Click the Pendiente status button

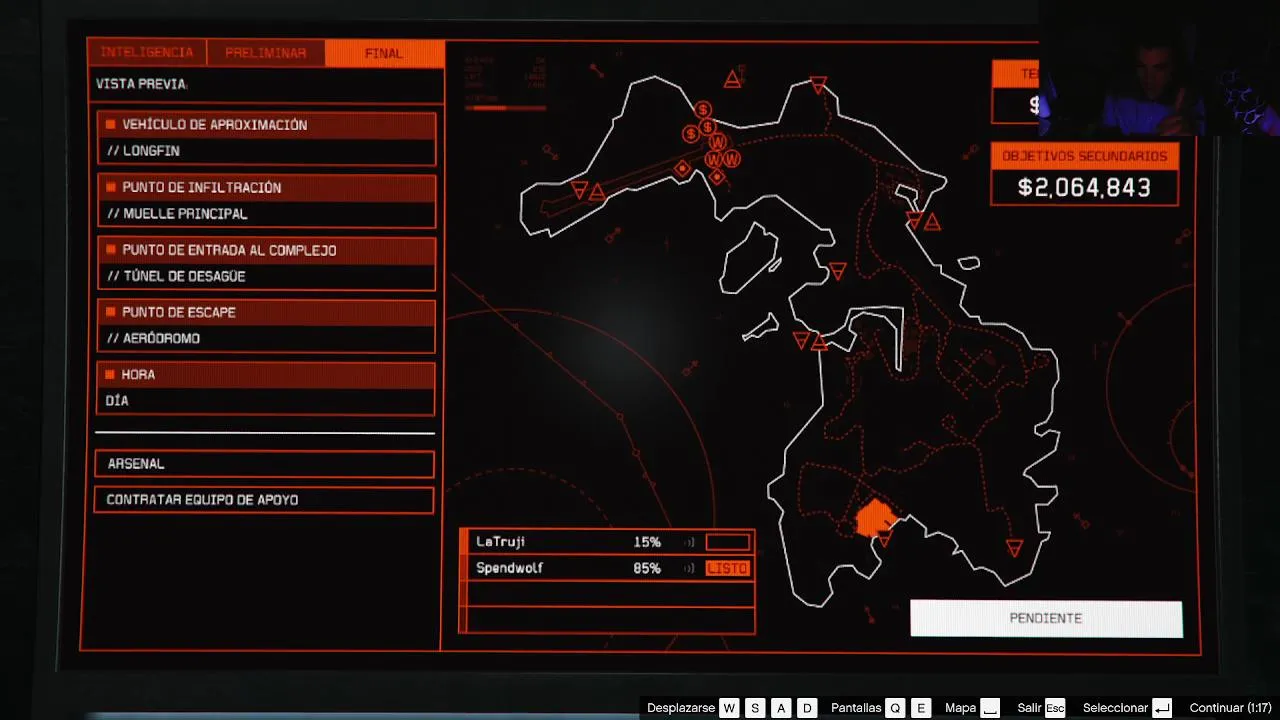tap(1046, 618)
